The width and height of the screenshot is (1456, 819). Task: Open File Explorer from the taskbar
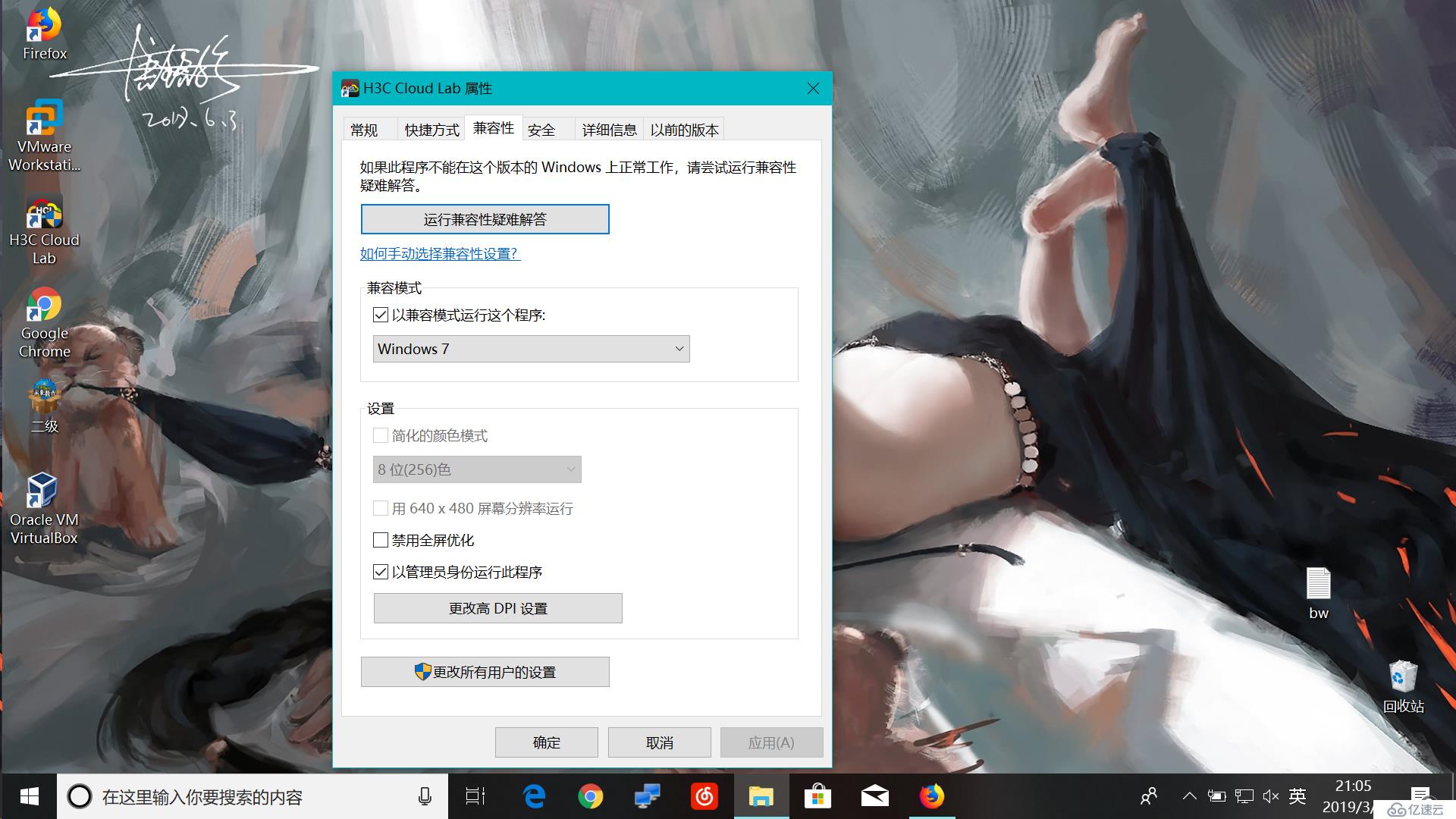point(761,796)
